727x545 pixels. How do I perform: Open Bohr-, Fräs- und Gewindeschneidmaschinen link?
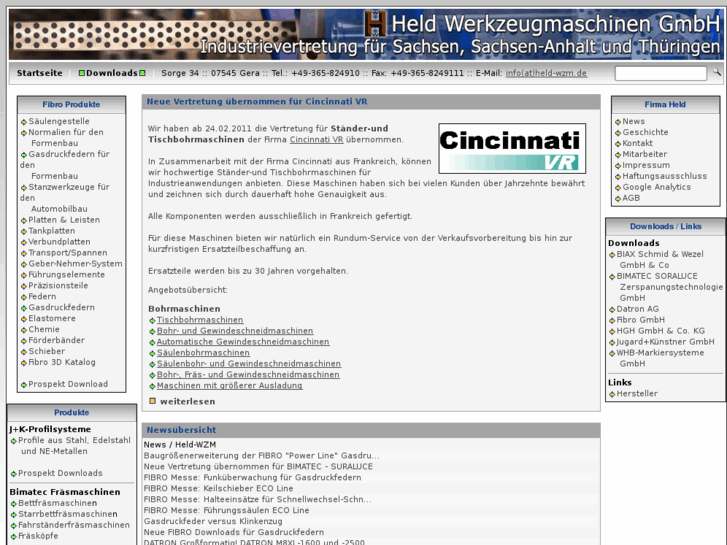[248, 375]
